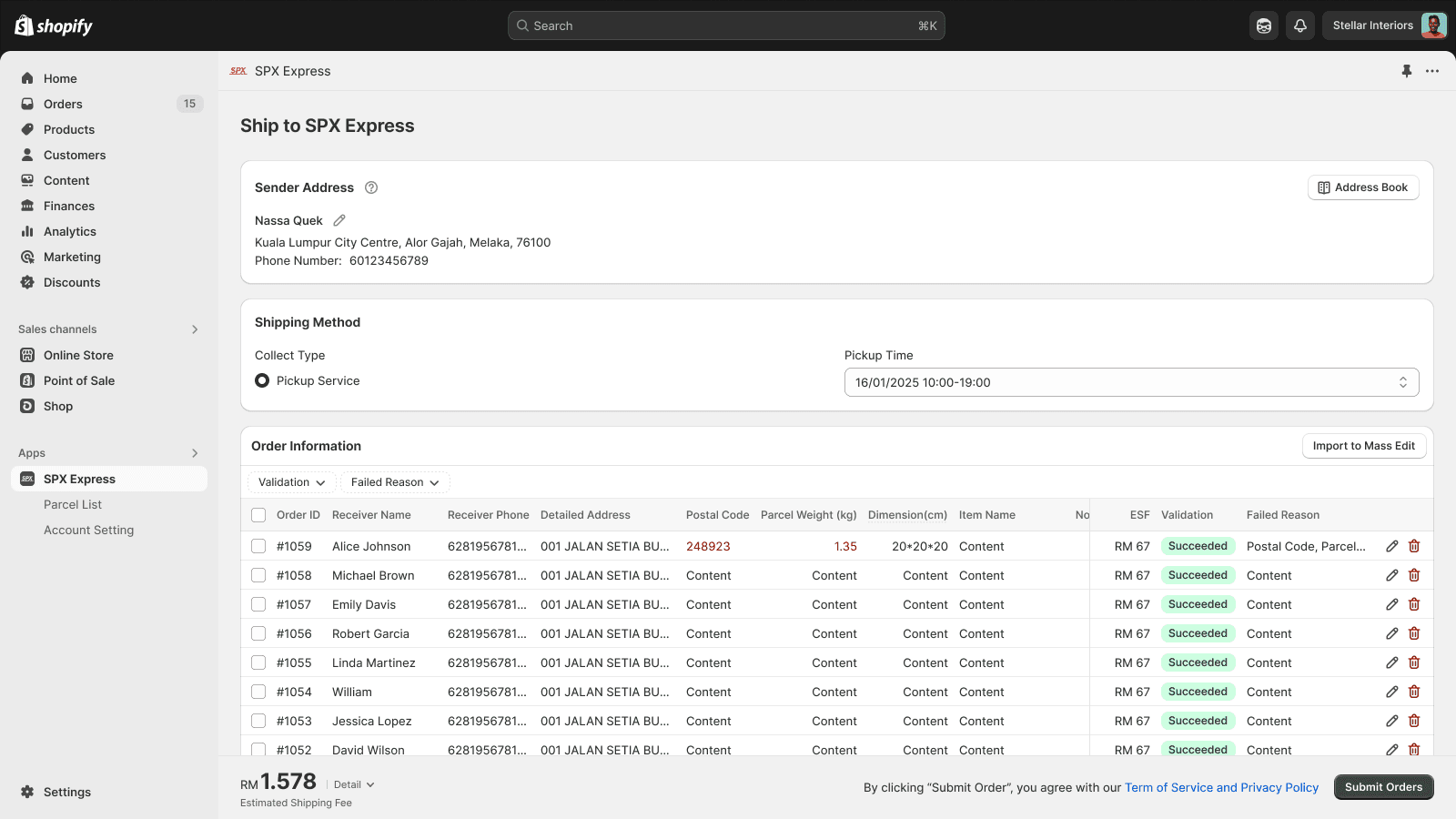Select the Pickup Service radio button
This screenshot has width=1456, height=819.
coord(262,380)
